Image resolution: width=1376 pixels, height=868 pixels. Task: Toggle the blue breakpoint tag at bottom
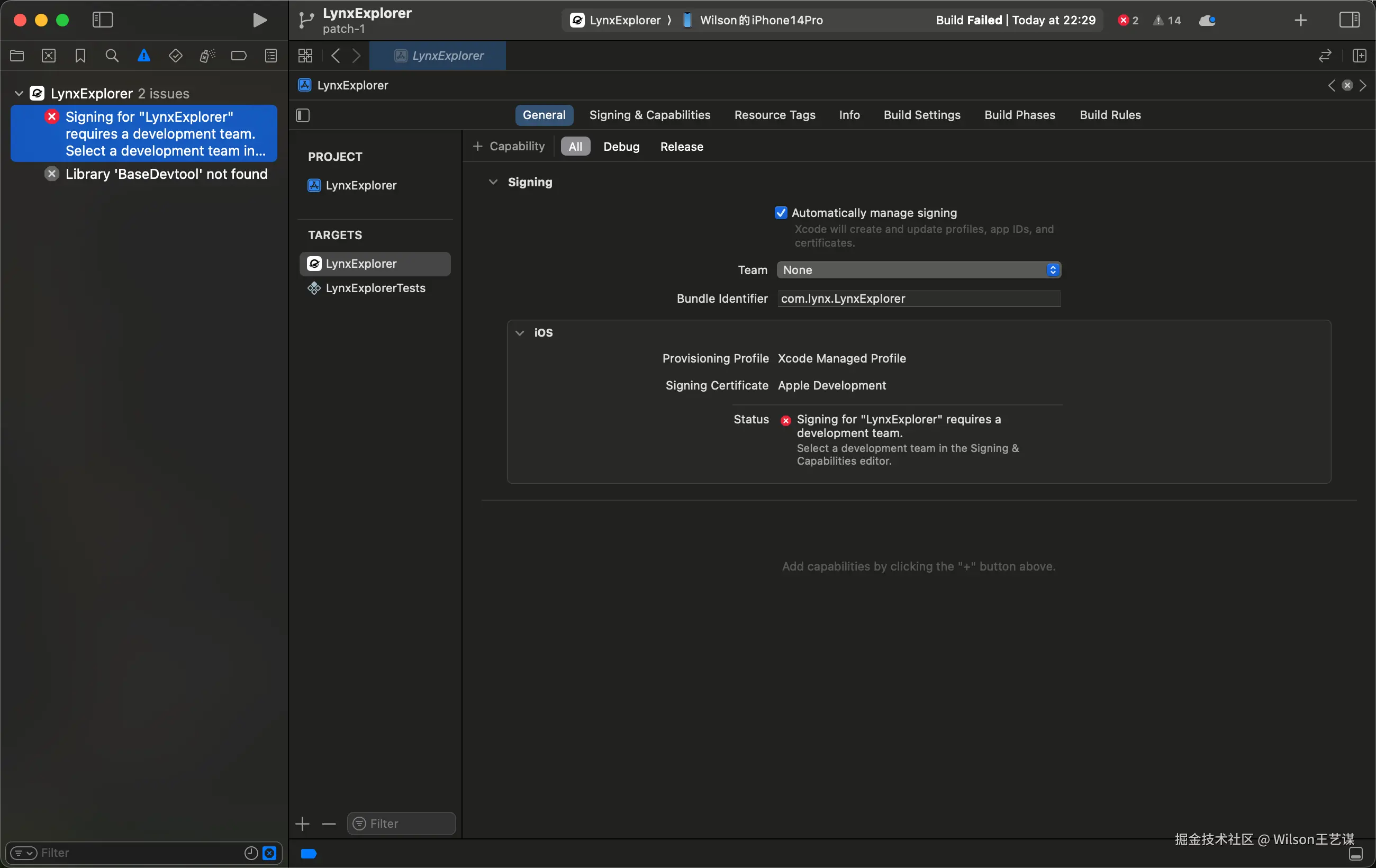tap(309, 853)
